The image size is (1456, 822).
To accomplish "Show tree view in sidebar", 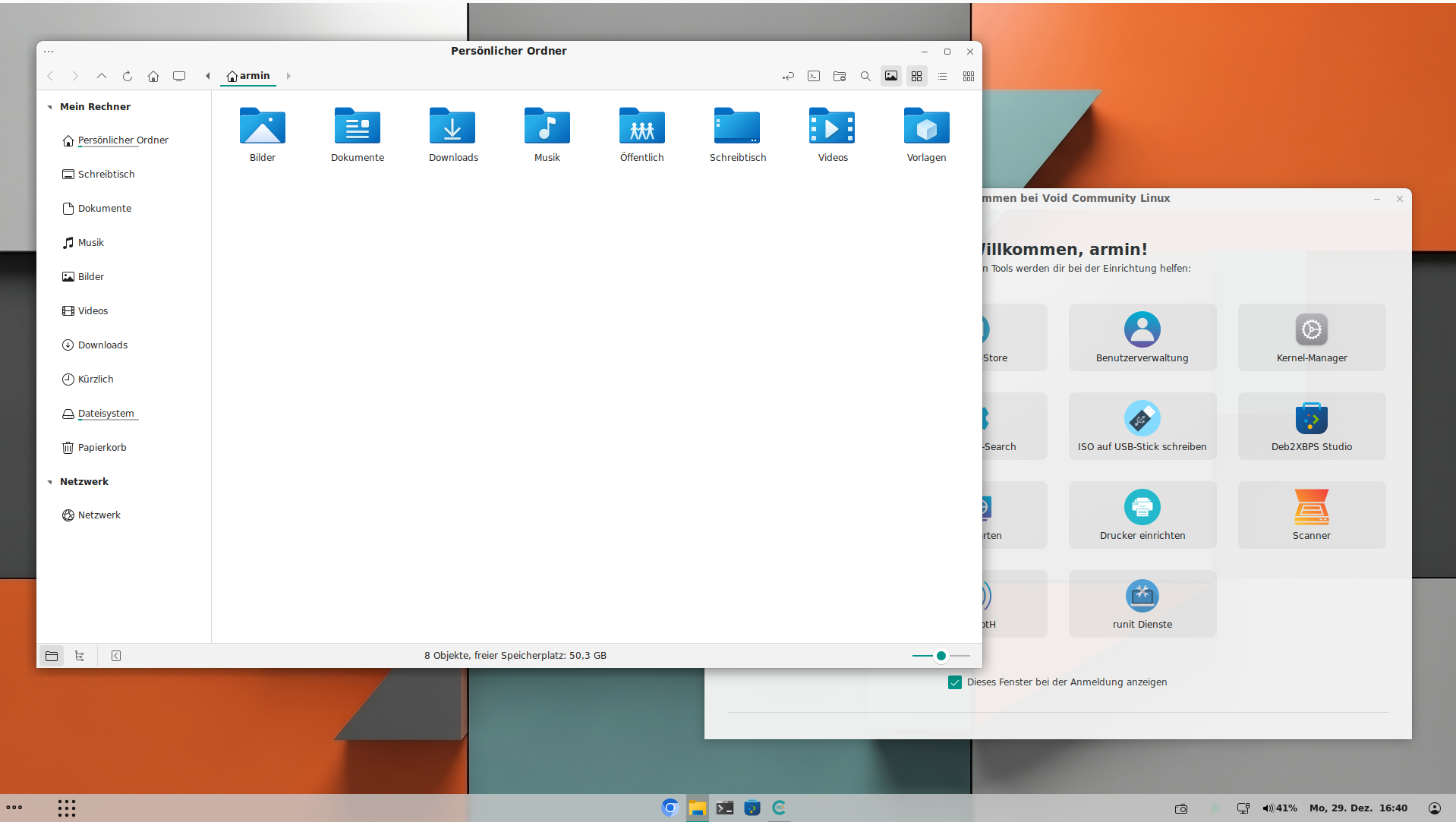I will [79, 656].
